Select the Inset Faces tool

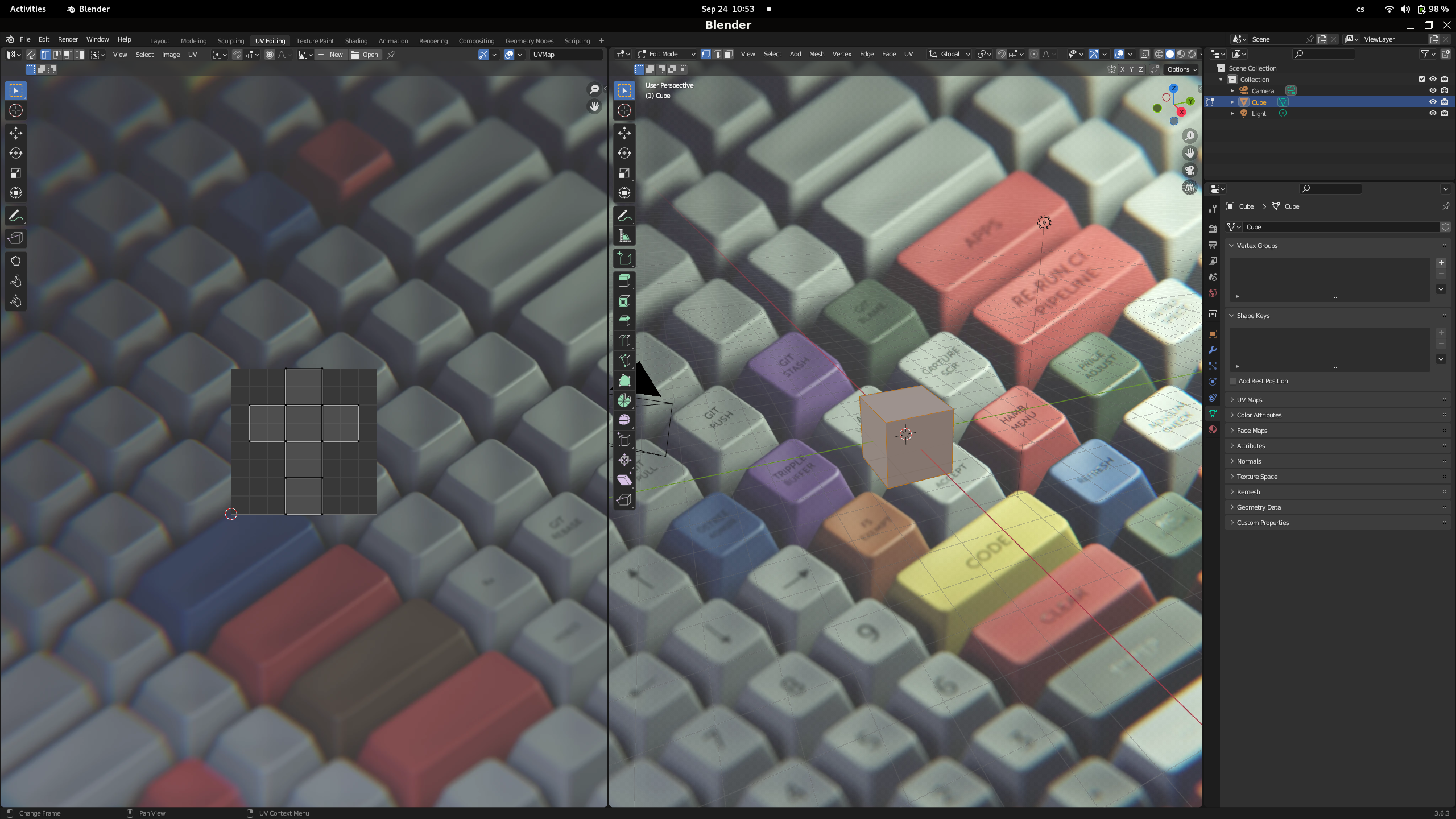point(624,301)
